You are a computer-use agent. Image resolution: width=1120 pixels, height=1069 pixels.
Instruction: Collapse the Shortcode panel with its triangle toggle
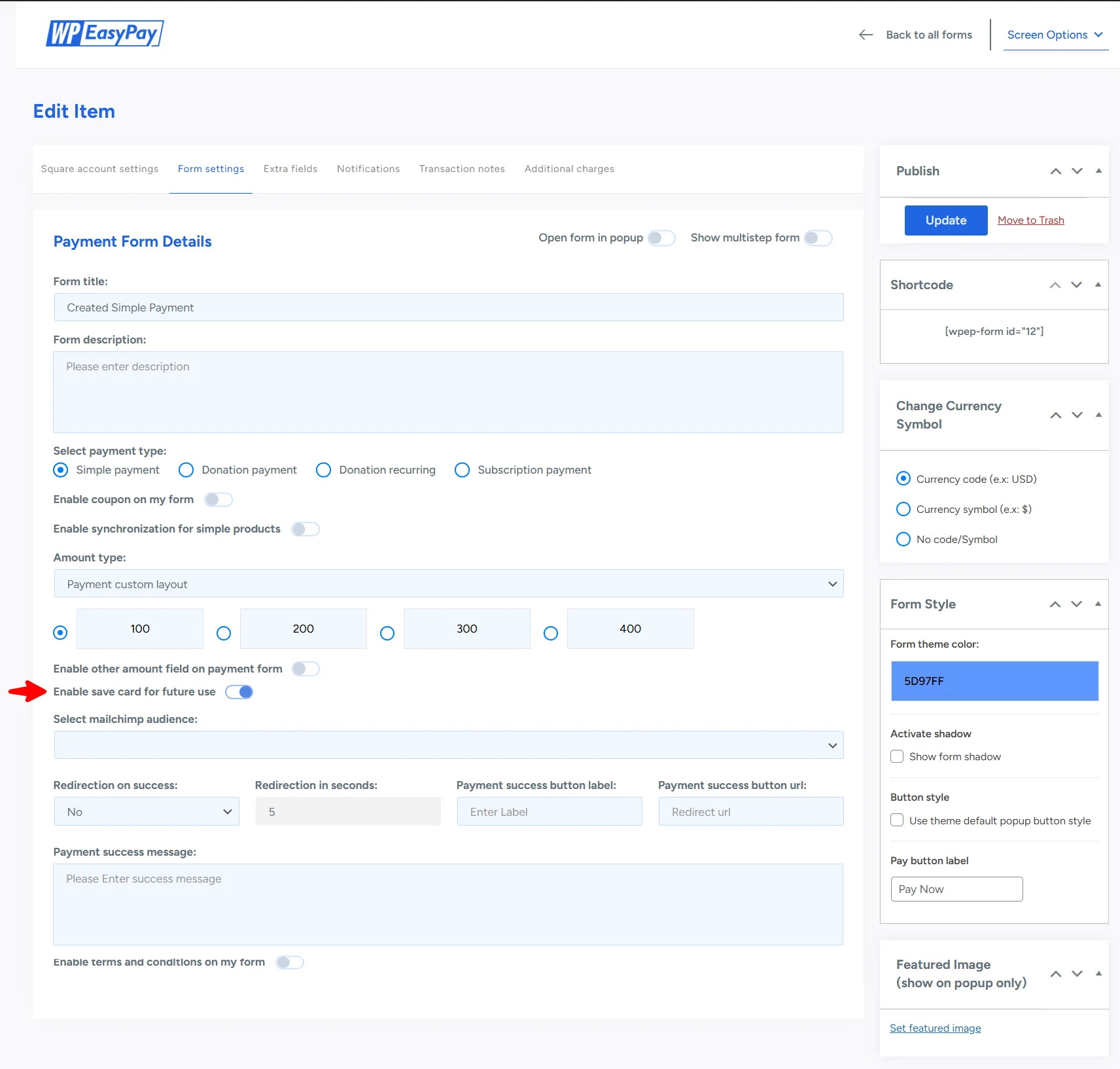[1098, 285]
